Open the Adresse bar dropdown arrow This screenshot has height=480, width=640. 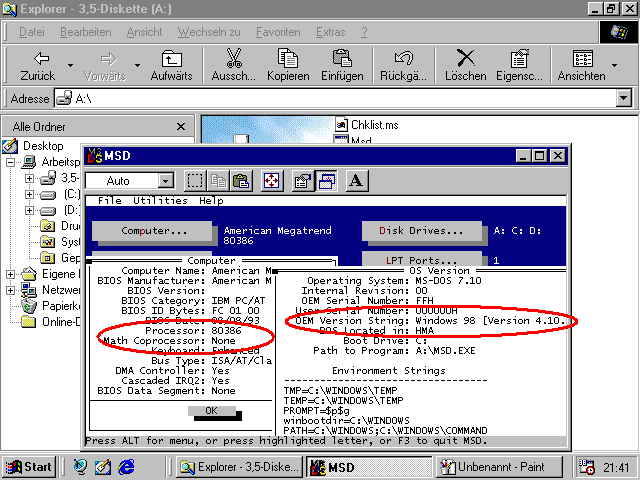click(x=624, y=98)
